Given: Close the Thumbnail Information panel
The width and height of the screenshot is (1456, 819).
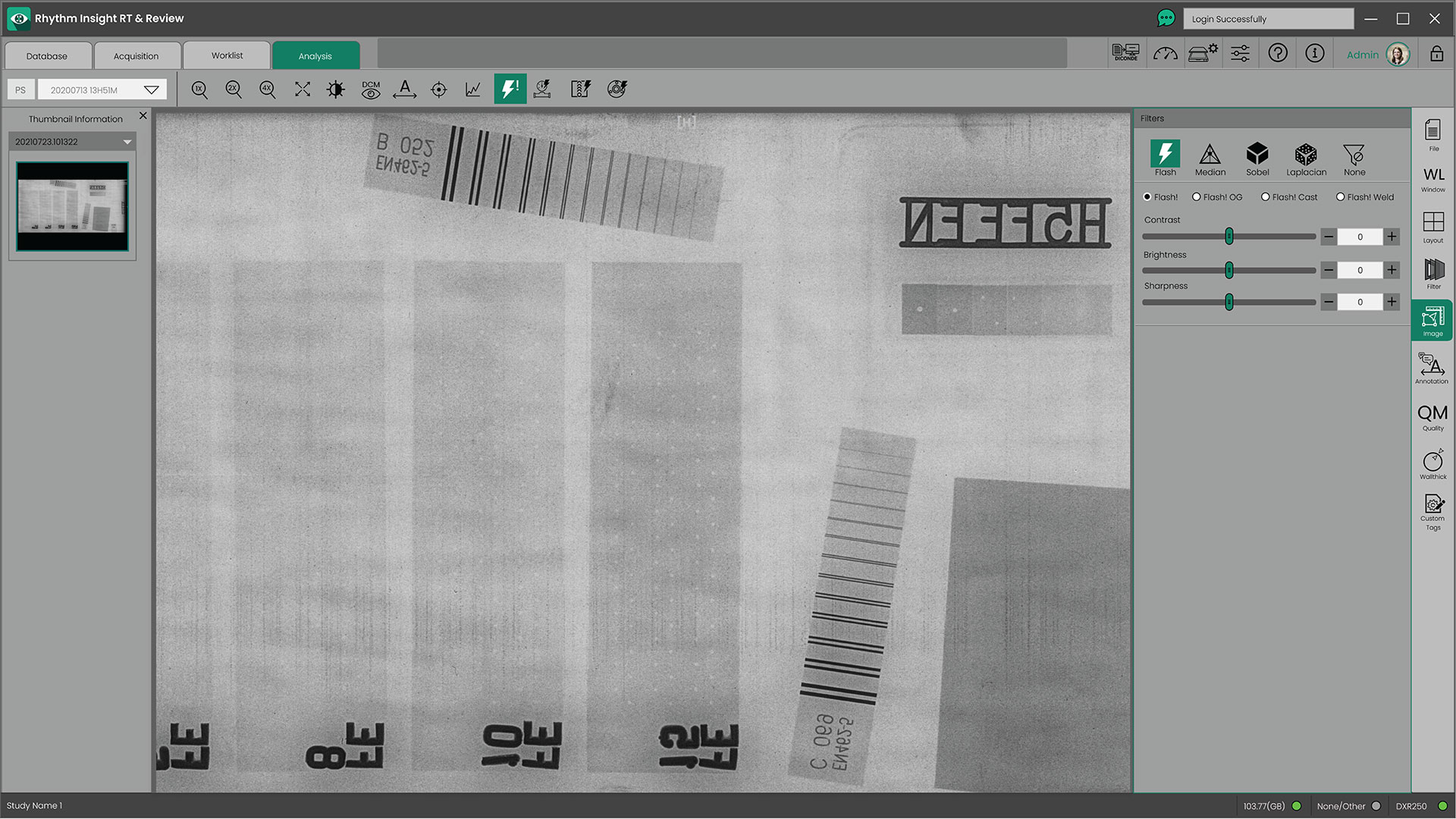Looking at the screenshot, I should click(143, 116).
